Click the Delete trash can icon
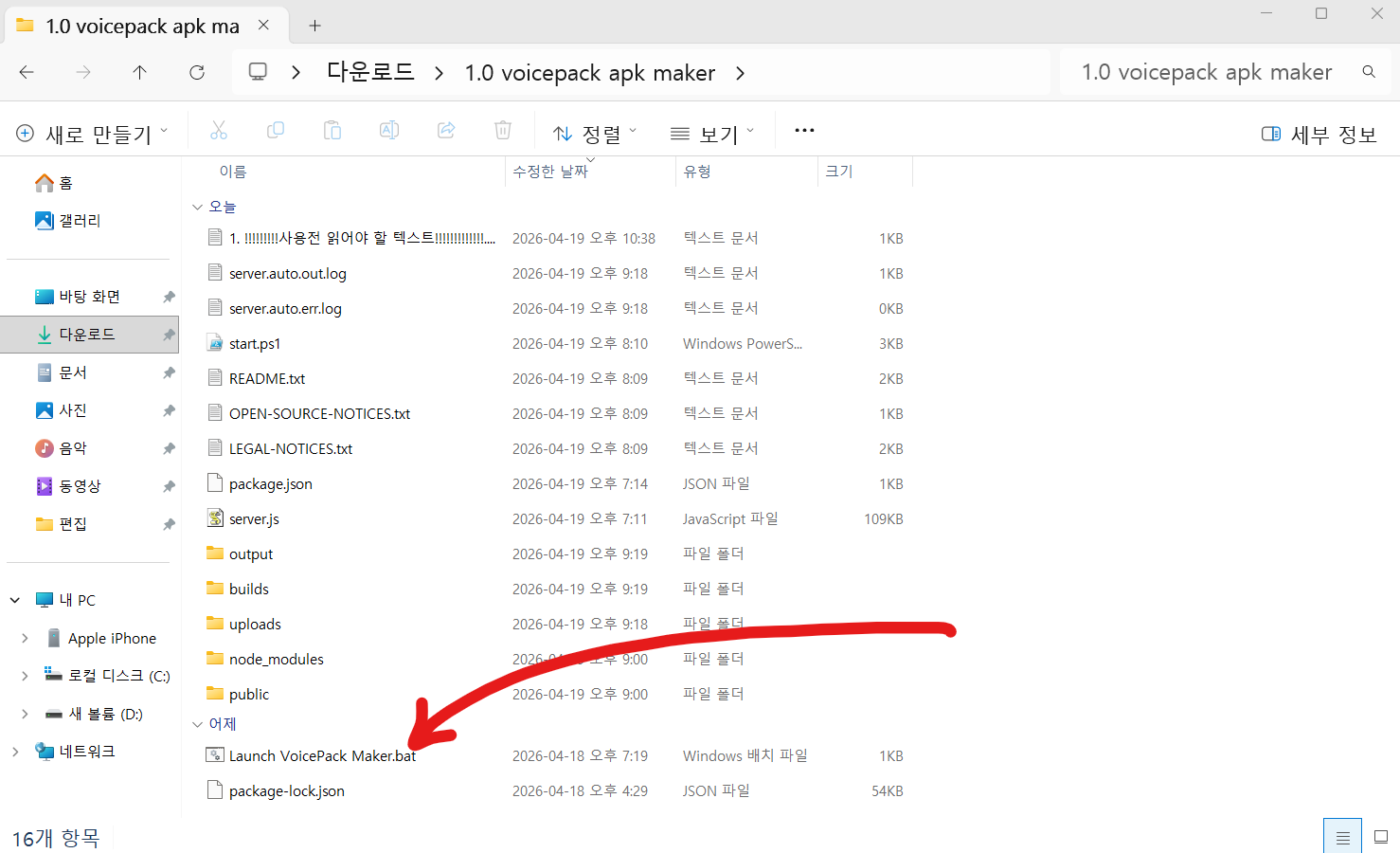 click(503, 131)
